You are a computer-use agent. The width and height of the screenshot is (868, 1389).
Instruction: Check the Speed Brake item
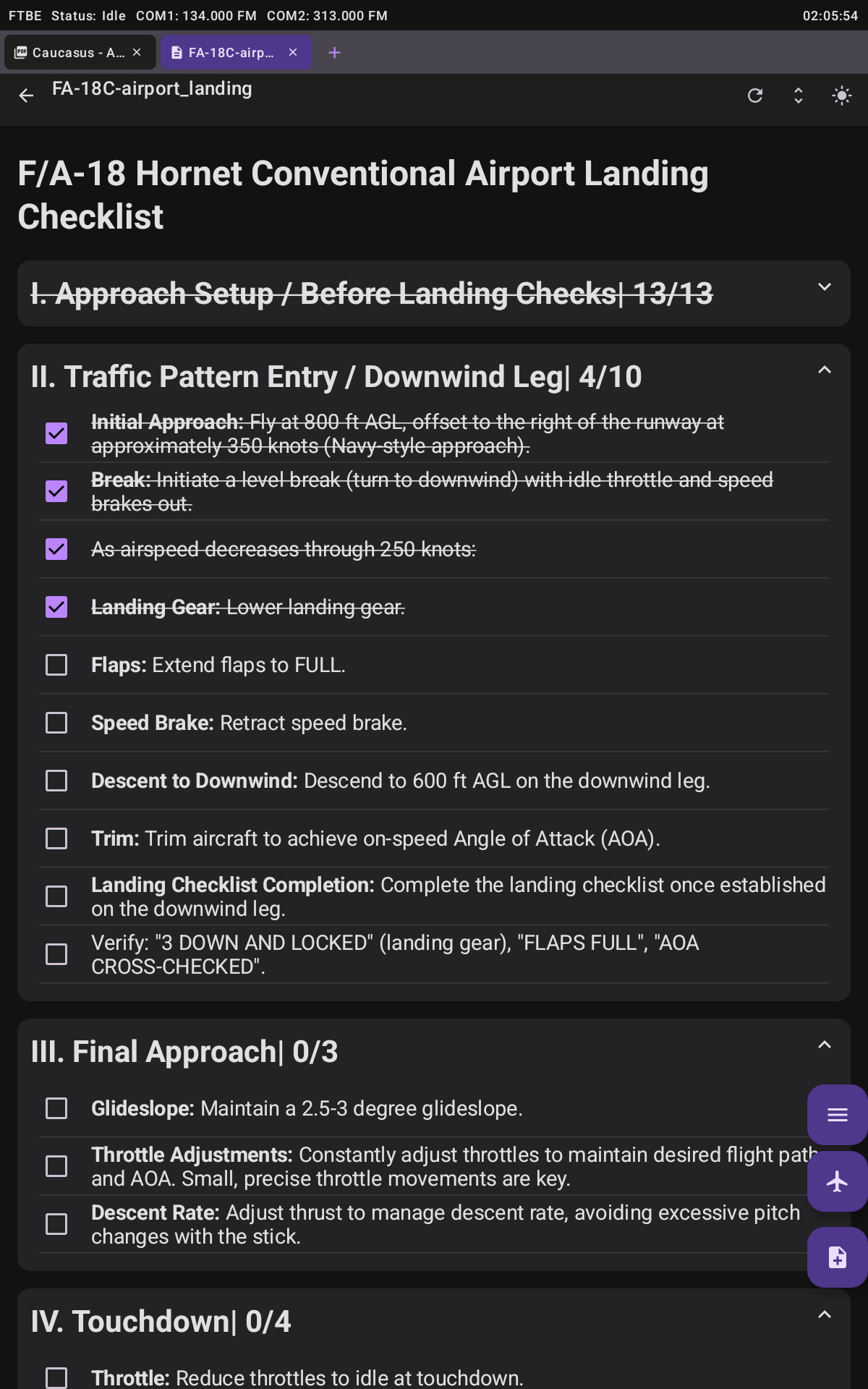pyautogui.click(x=56, y=722)
